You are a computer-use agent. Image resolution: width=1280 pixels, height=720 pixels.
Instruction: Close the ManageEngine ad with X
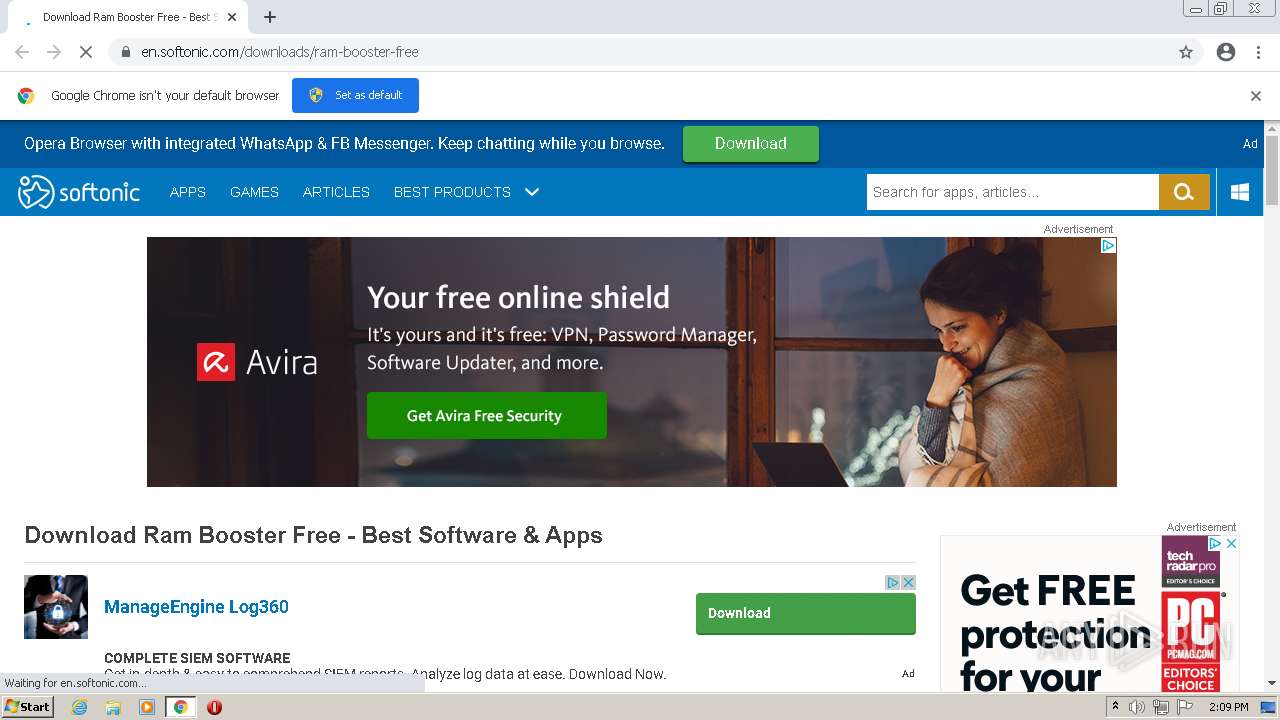pos(908,582)
